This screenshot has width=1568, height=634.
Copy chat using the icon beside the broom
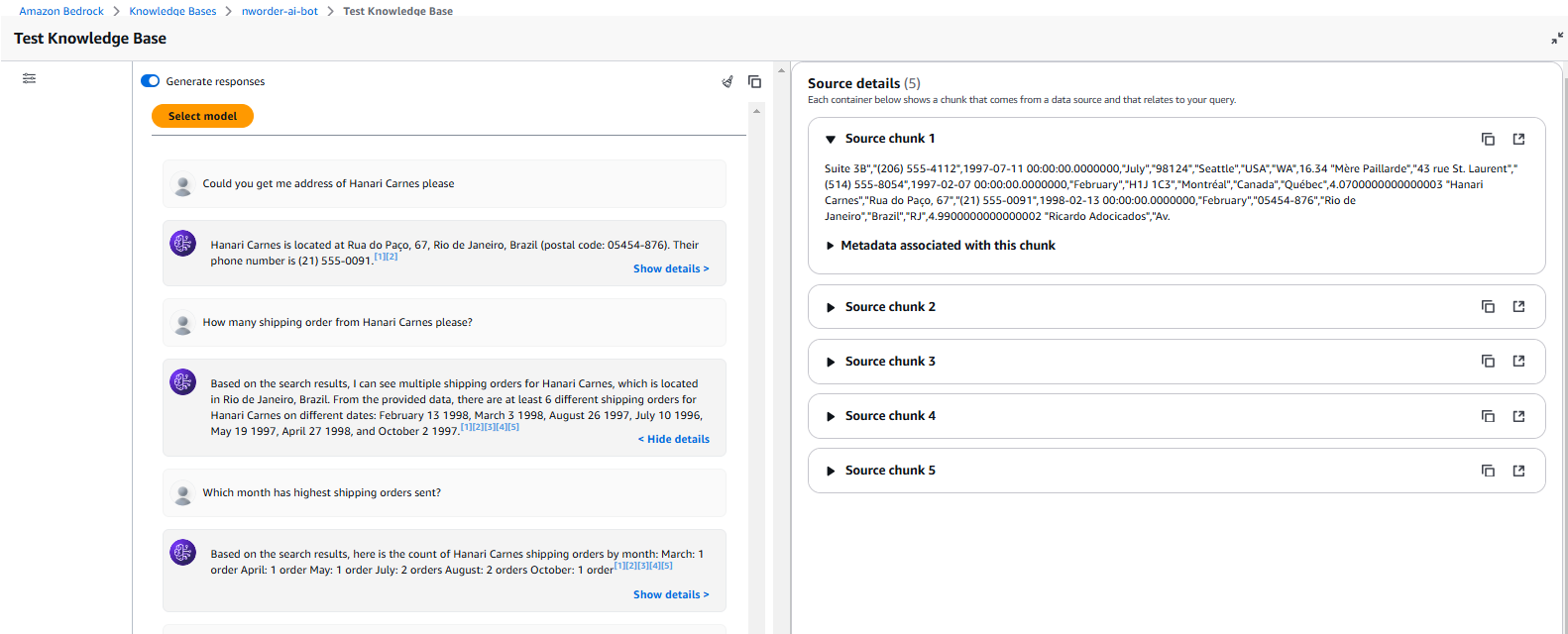754,81
